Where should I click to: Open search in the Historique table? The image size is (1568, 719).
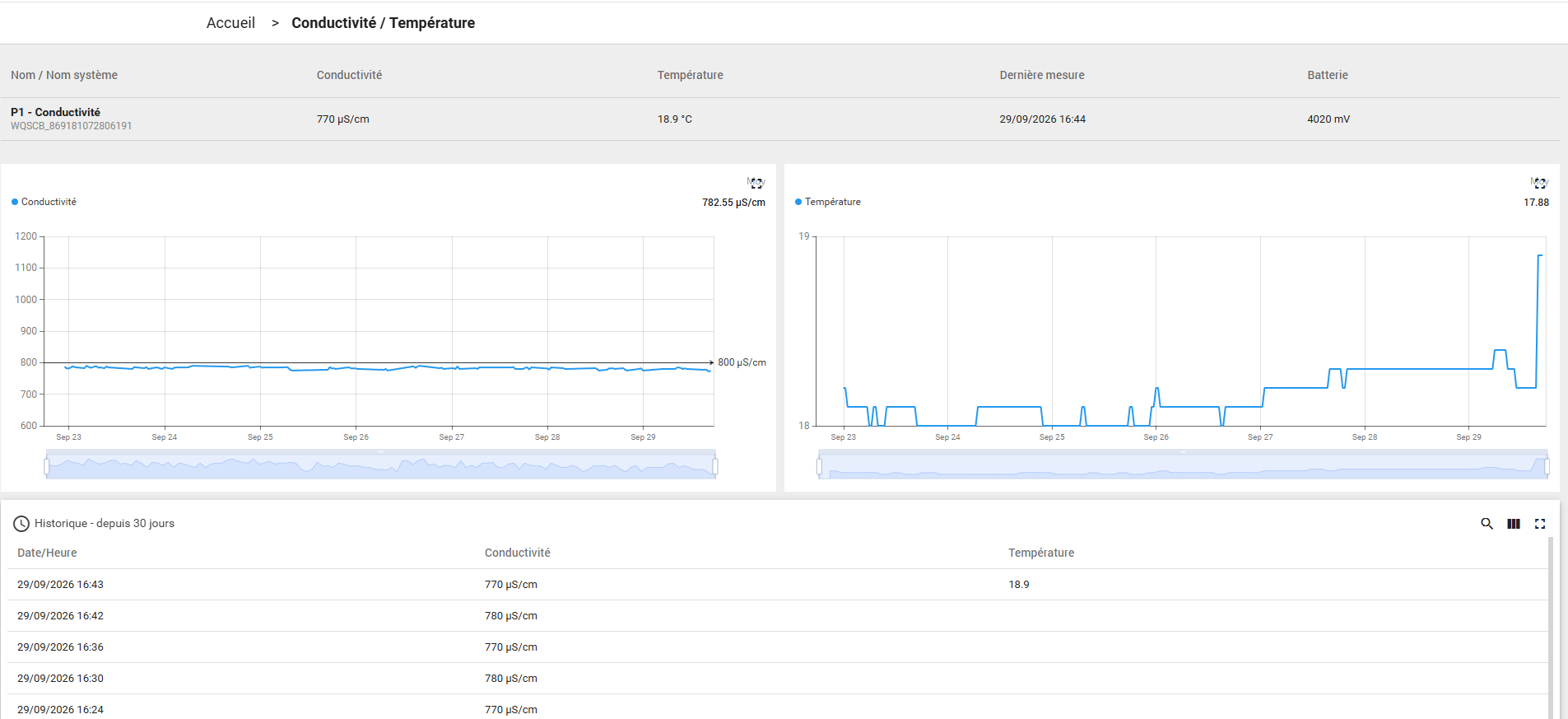[1487, 524]
